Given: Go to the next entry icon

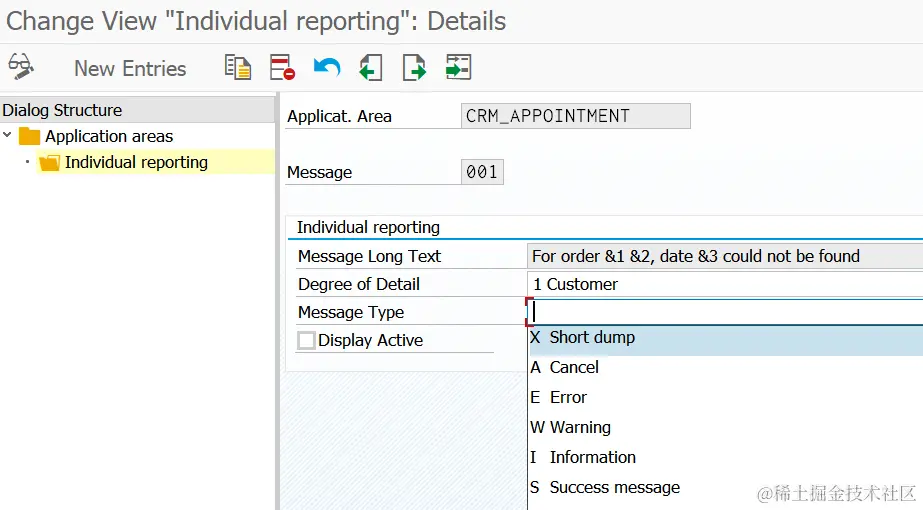Looking at the screenshot, I should click(x=414, y=67).
